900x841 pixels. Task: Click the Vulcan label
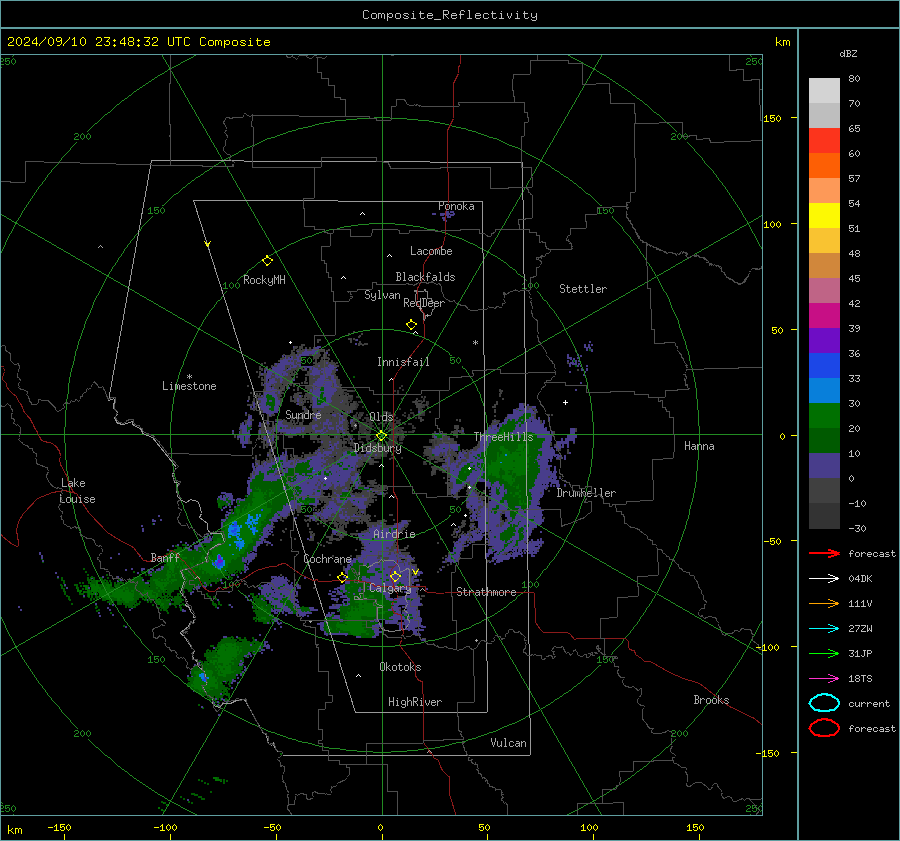[x=508, y=743]
